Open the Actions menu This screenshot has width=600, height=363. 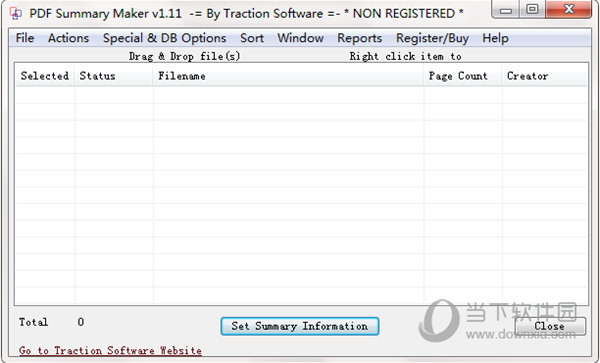pyautogui.click(x=68, y=38)
